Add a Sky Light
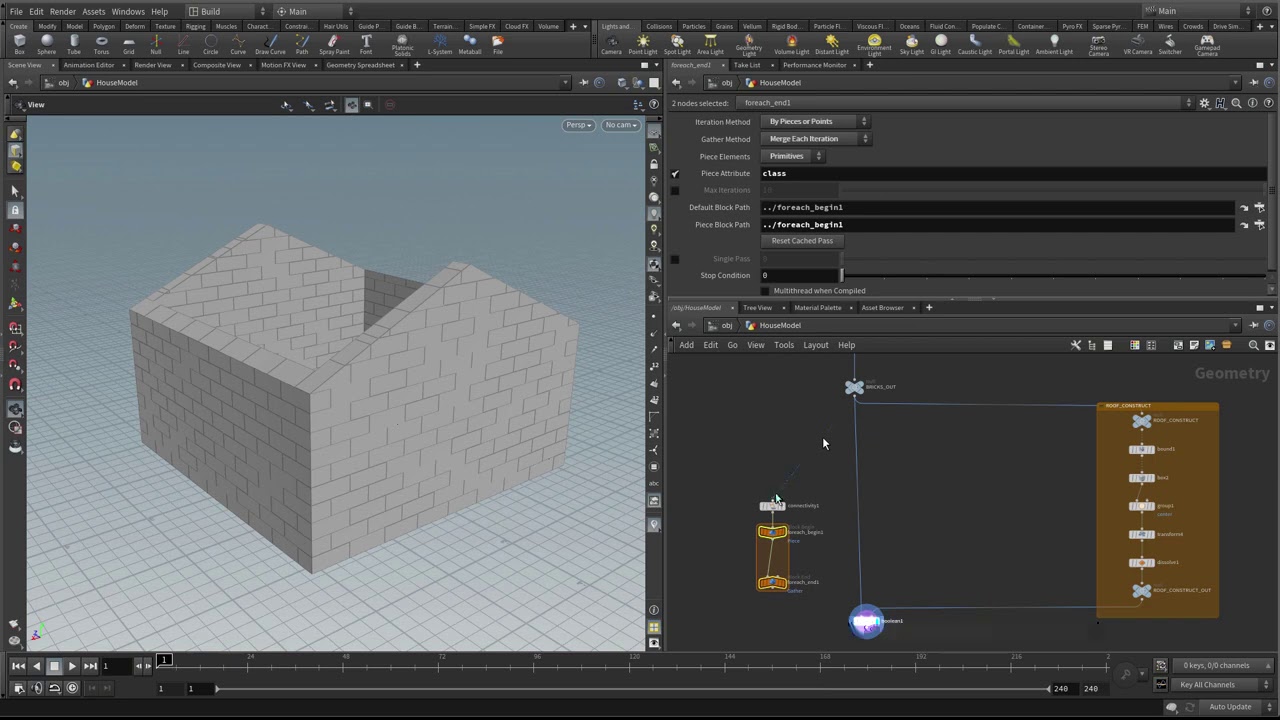 point(912,45)
